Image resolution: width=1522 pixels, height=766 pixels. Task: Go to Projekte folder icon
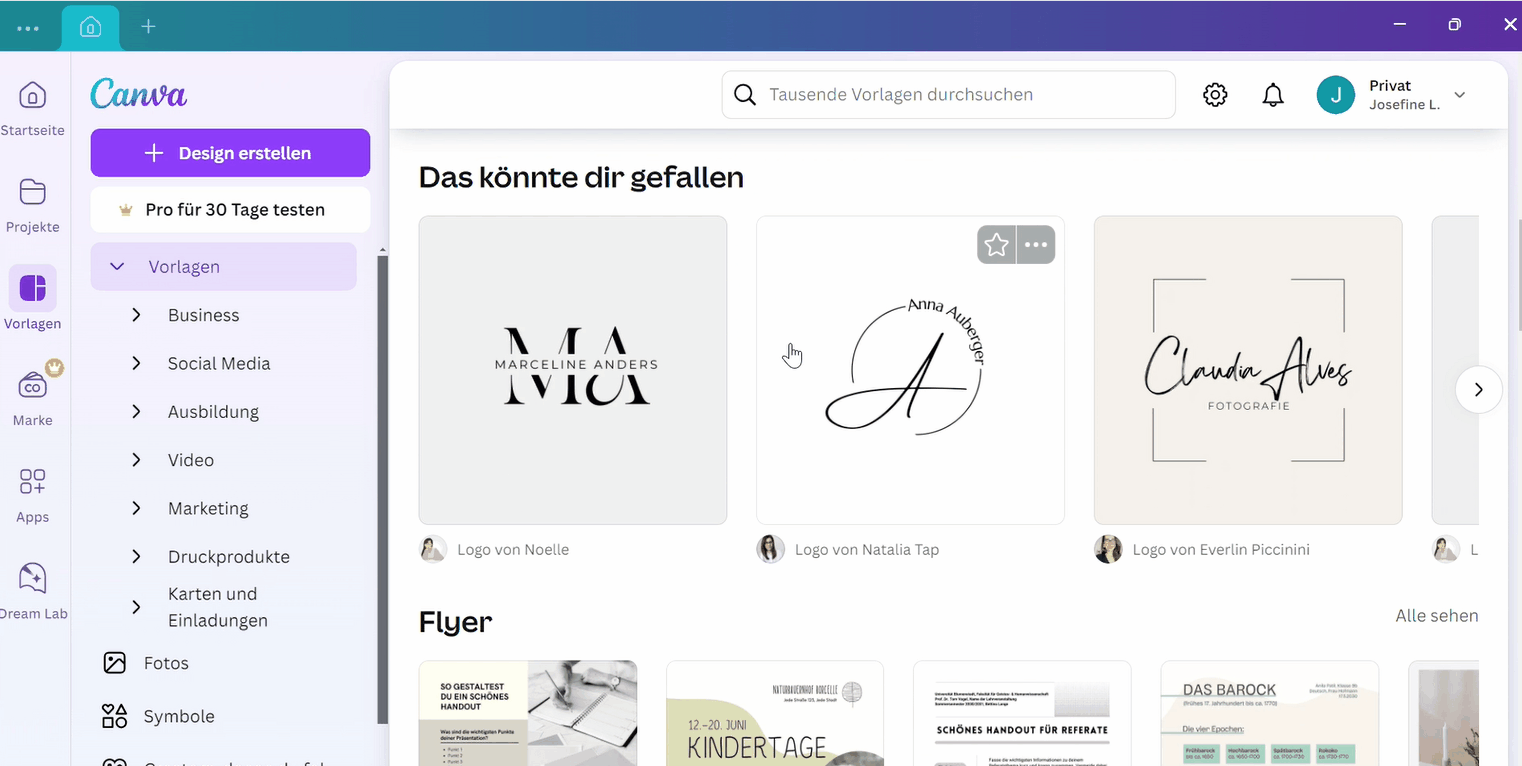[x=32, y=192]
